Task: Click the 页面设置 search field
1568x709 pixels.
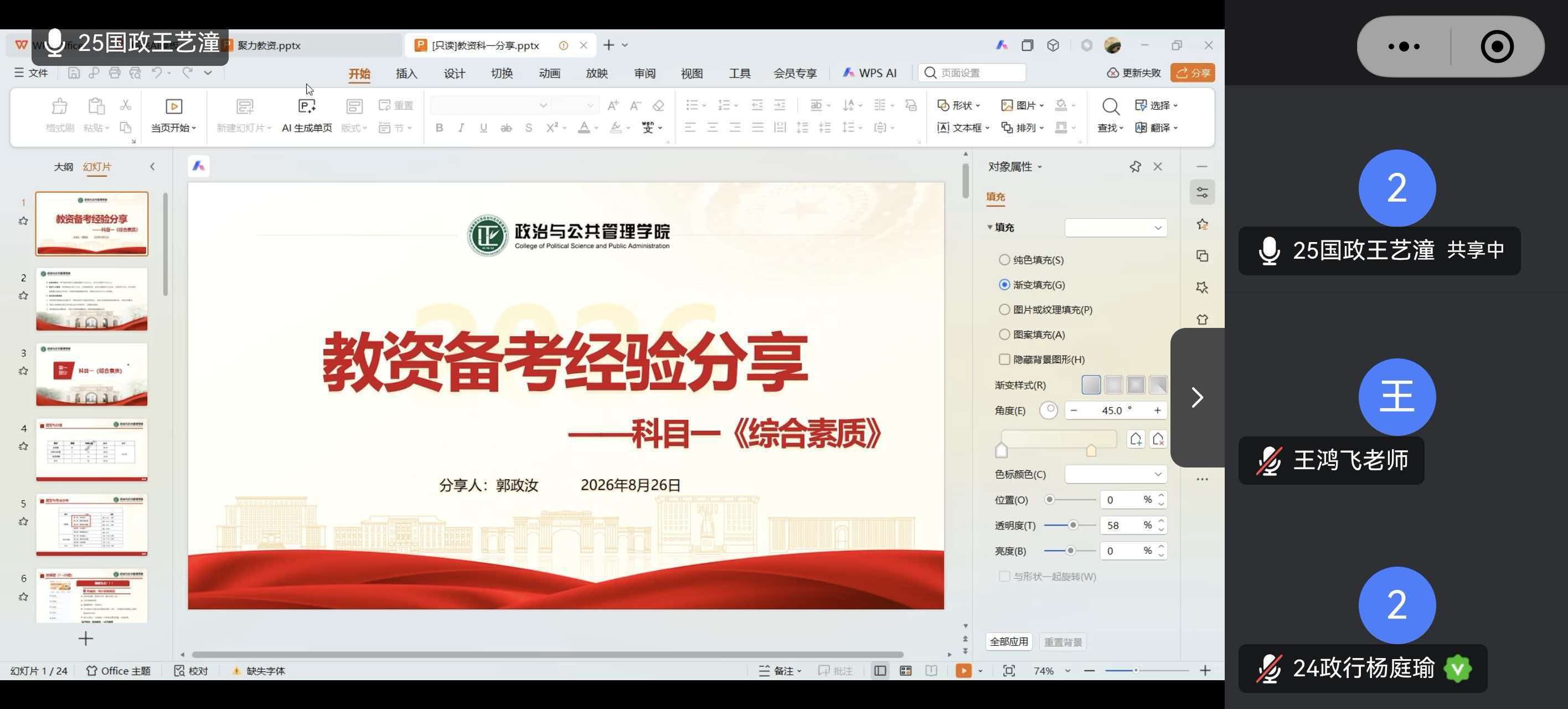Action: [972, 73]
